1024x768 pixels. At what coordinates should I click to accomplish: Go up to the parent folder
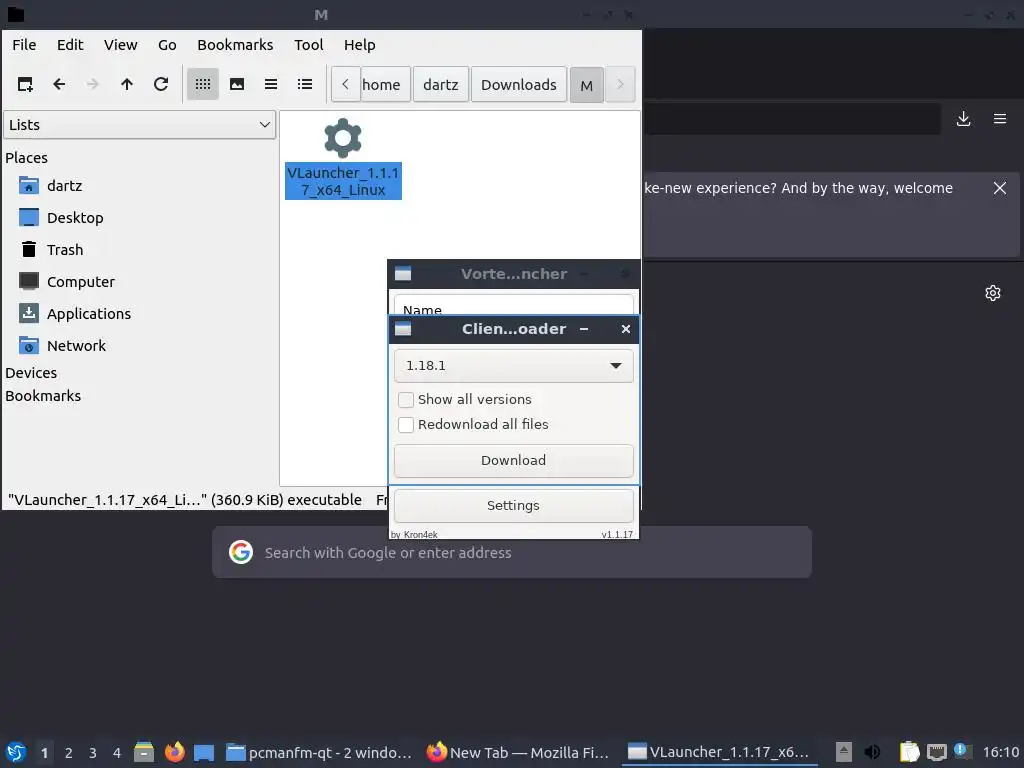point(127,84)
